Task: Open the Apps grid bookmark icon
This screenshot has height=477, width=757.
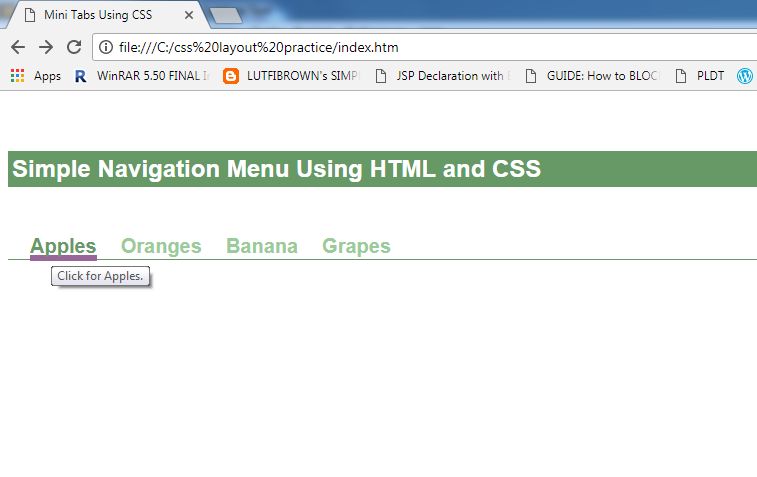Action: [17, 76]
